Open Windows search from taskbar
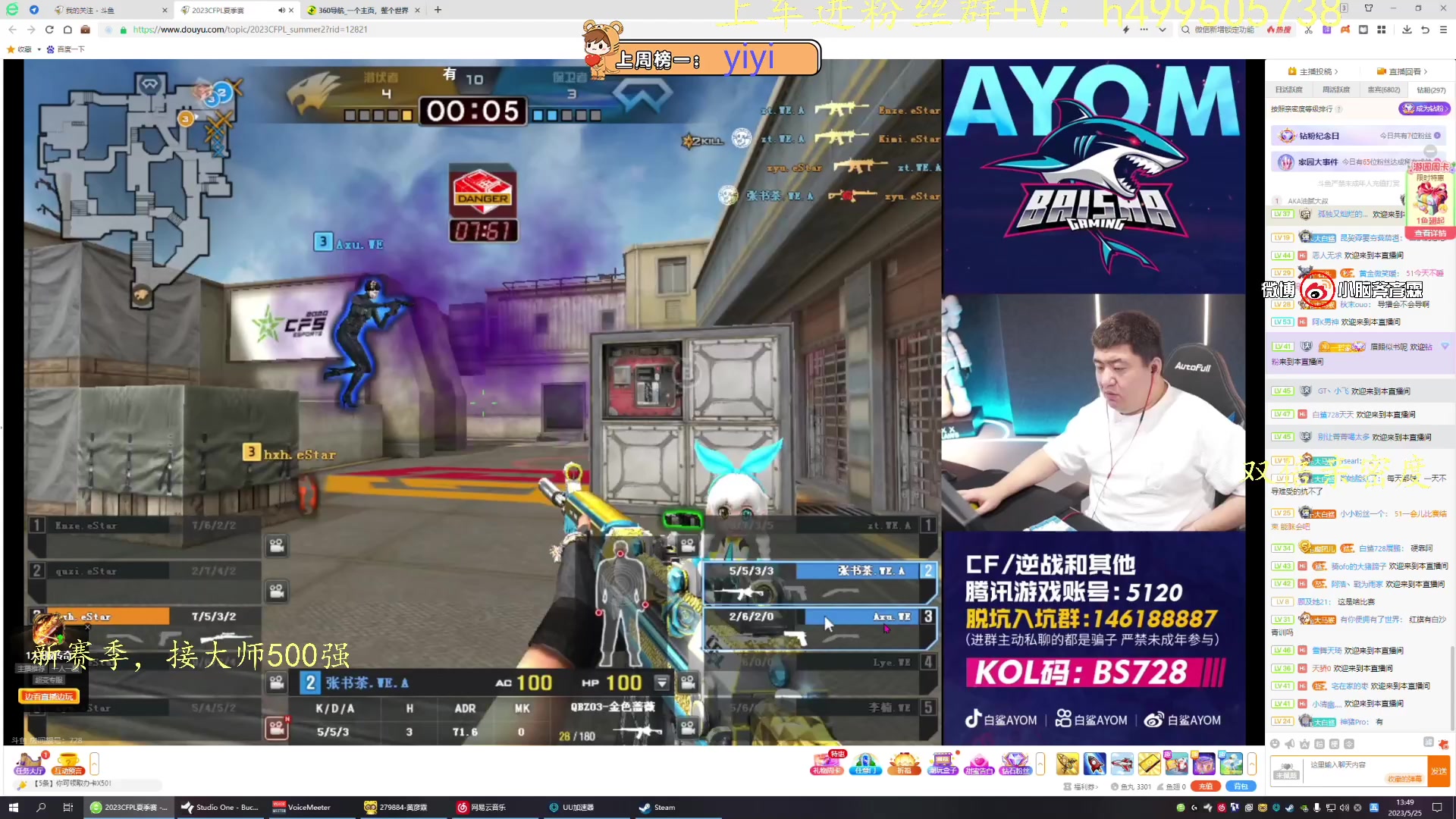This screenshot has width=1456, height=819. click(41, 808)
